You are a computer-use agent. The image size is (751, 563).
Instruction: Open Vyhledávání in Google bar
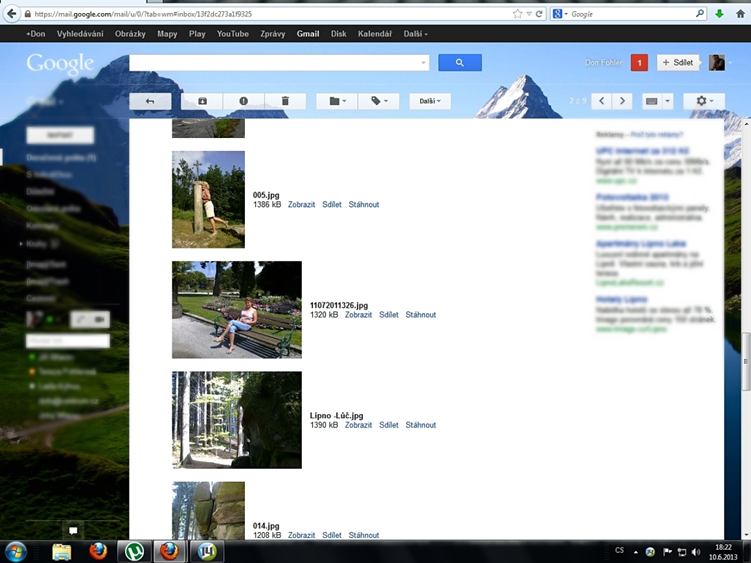pos(80,34)
